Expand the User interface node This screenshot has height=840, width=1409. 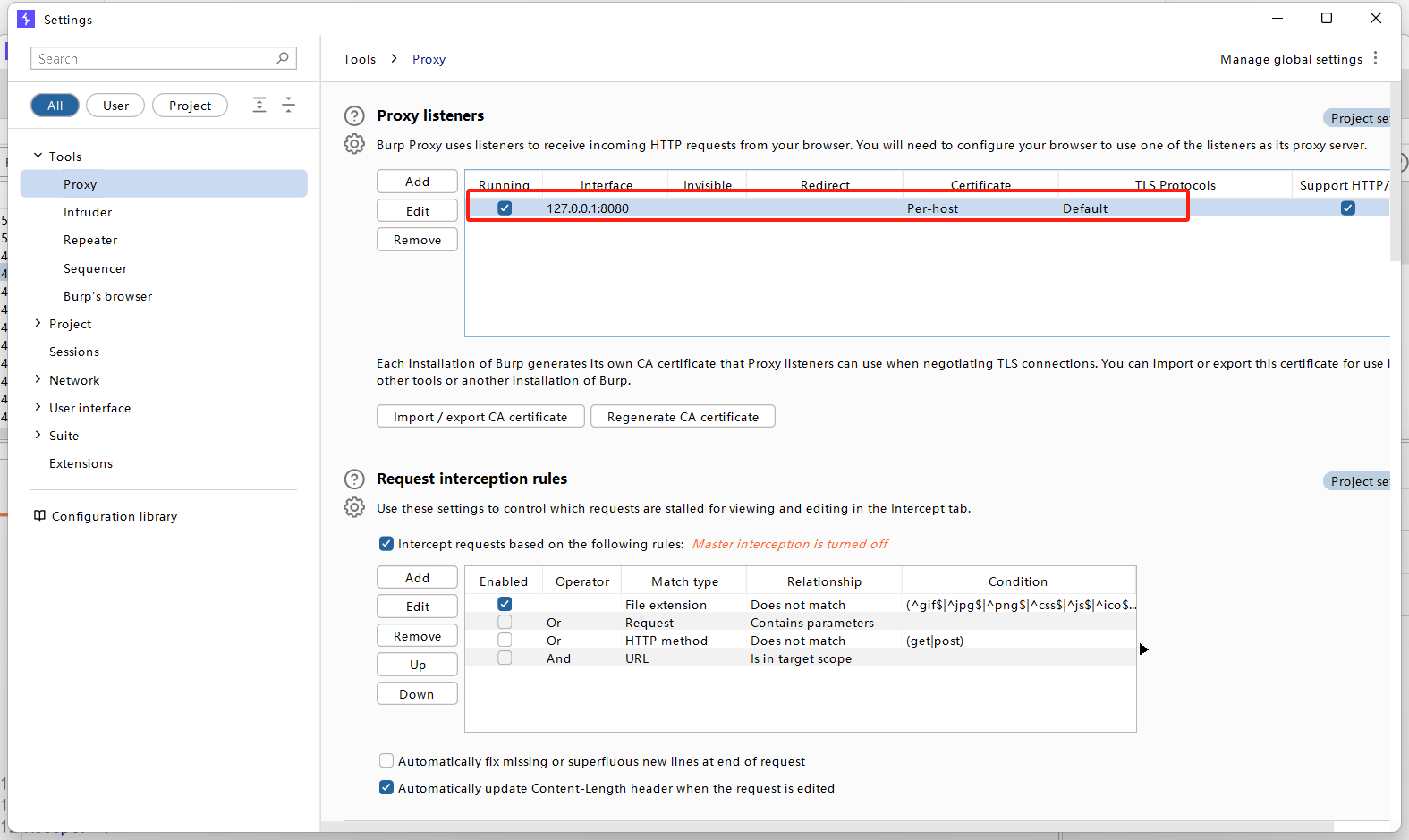(38, 407)
